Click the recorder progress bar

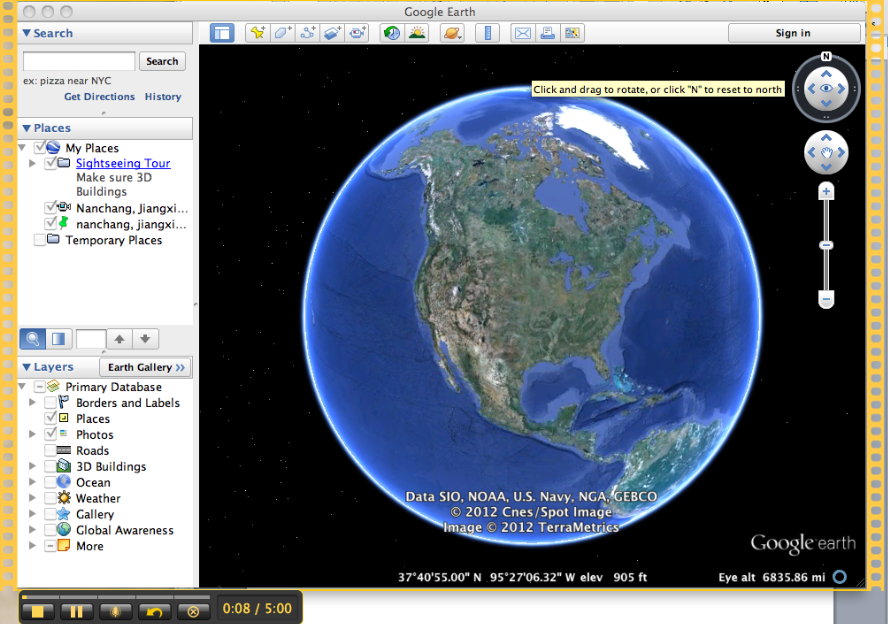pyautogui.click(x=114, y=597)
